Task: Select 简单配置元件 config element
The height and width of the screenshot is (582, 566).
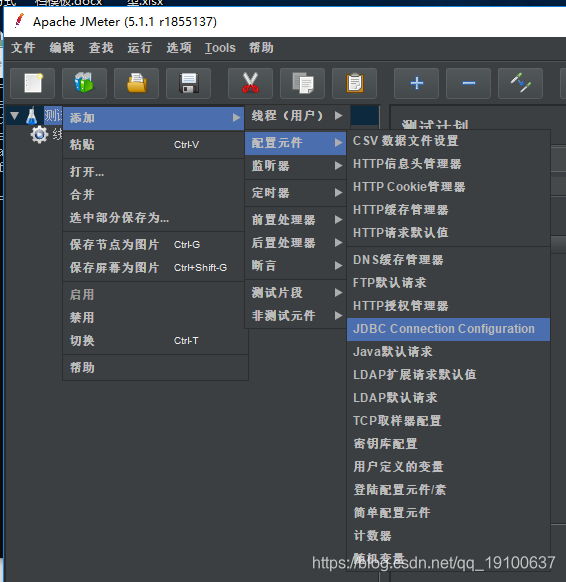Action: (448, 513)
